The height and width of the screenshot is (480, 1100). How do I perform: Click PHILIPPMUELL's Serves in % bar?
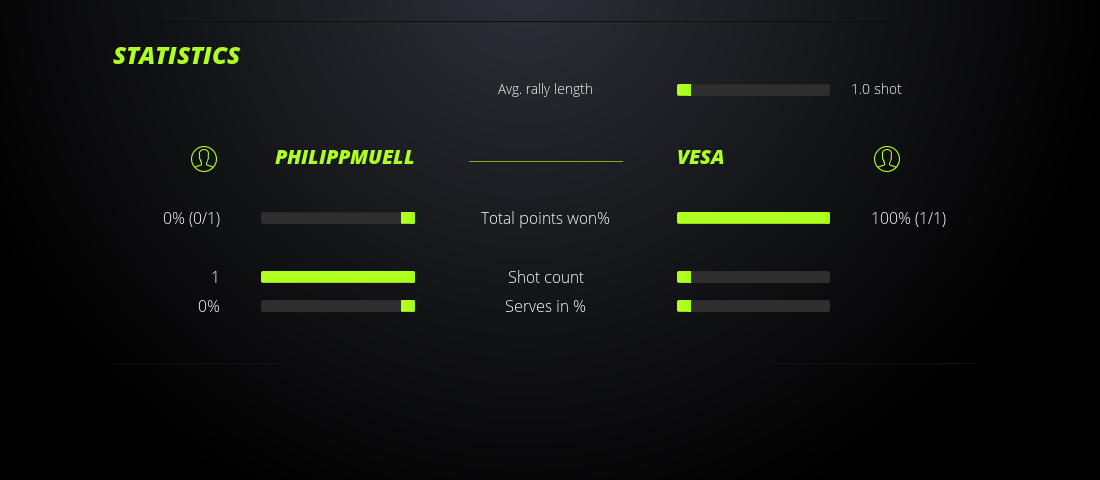pos(338,306)
